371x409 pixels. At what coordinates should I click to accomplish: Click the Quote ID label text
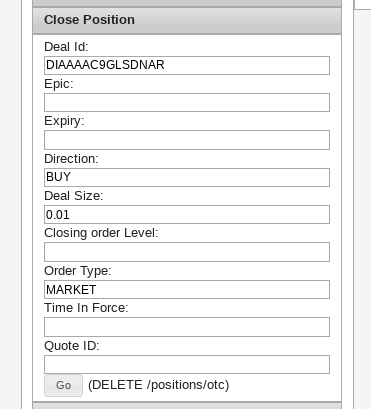point(72,346)
